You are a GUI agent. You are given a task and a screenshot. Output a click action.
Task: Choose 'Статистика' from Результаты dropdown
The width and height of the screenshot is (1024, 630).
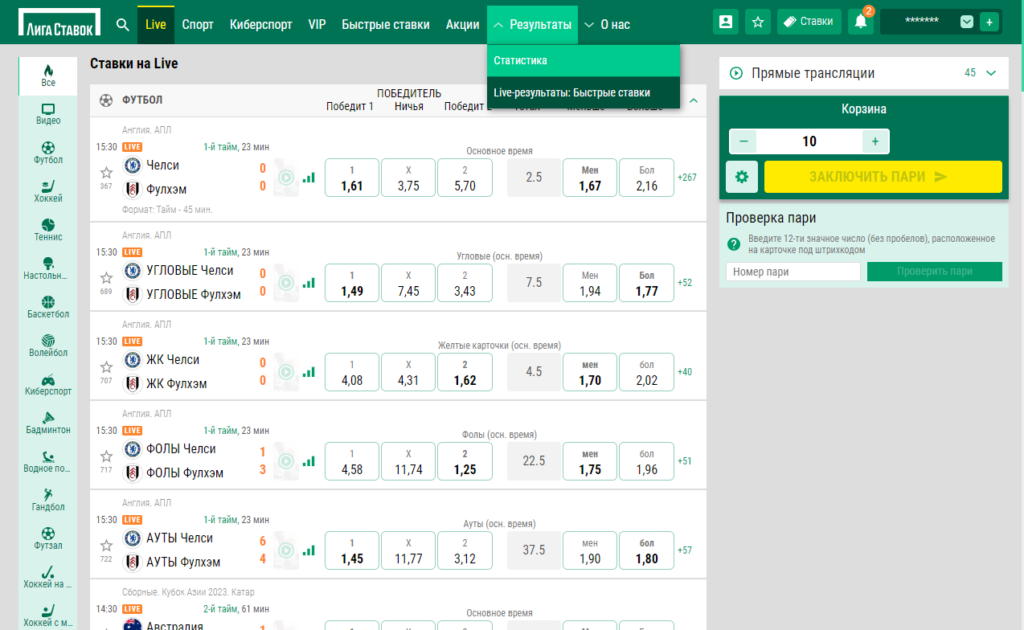583,61
